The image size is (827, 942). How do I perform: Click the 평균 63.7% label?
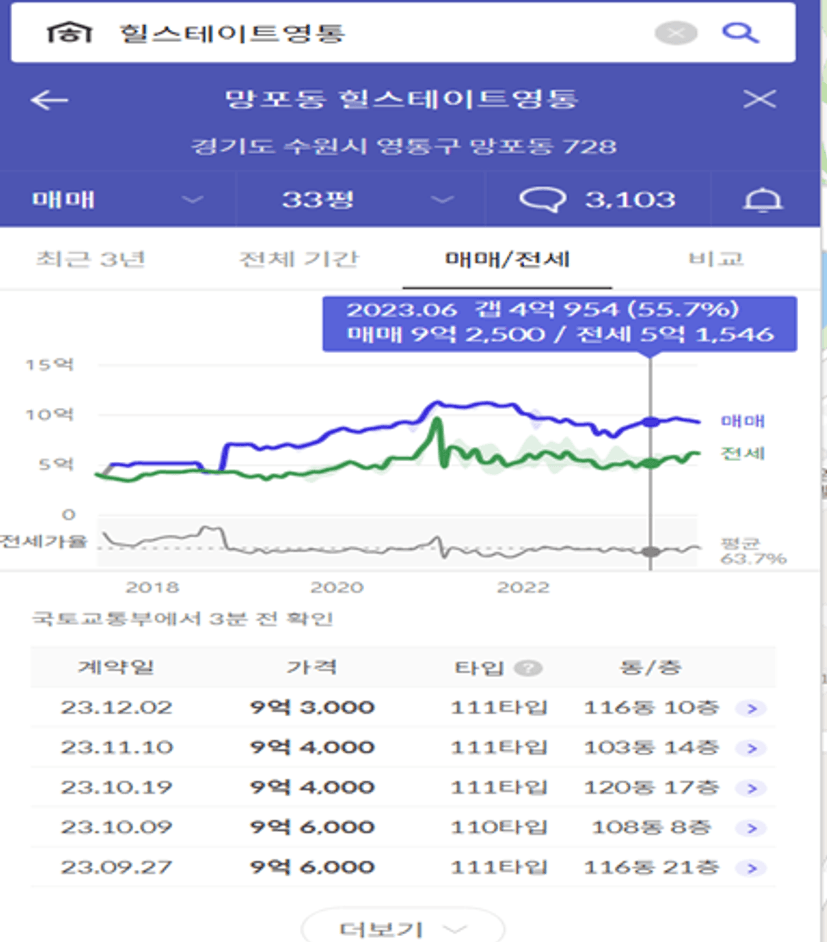coord(753,552)
